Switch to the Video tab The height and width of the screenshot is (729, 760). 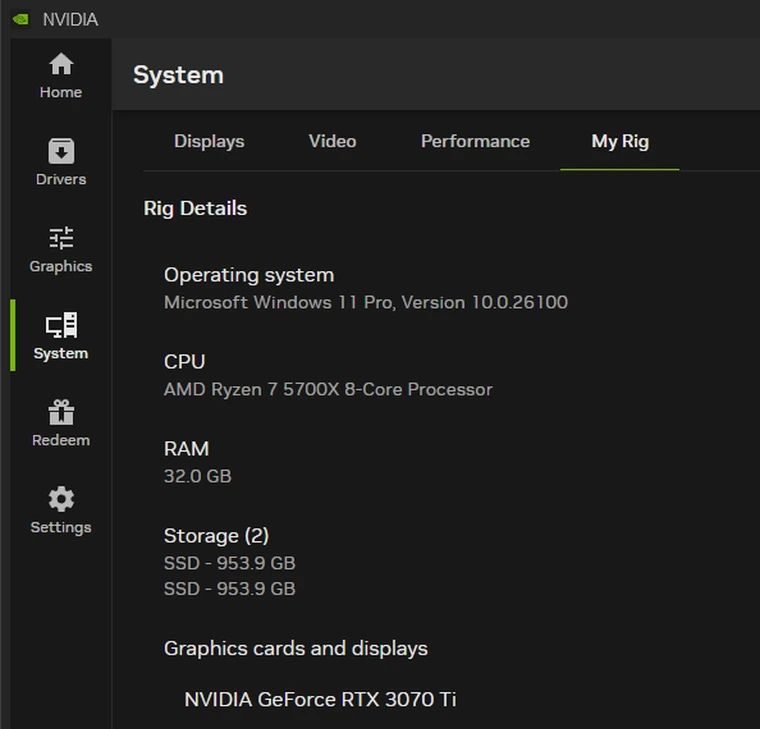(332, 142)
